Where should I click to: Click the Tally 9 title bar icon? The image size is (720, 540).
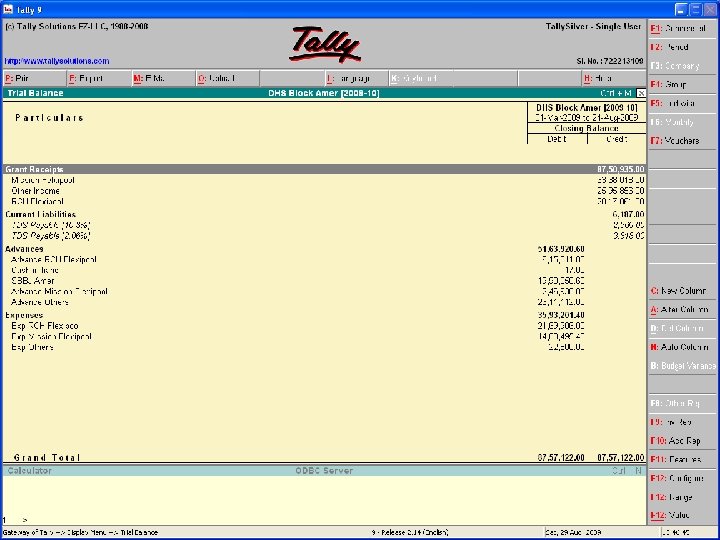(8, 10)
